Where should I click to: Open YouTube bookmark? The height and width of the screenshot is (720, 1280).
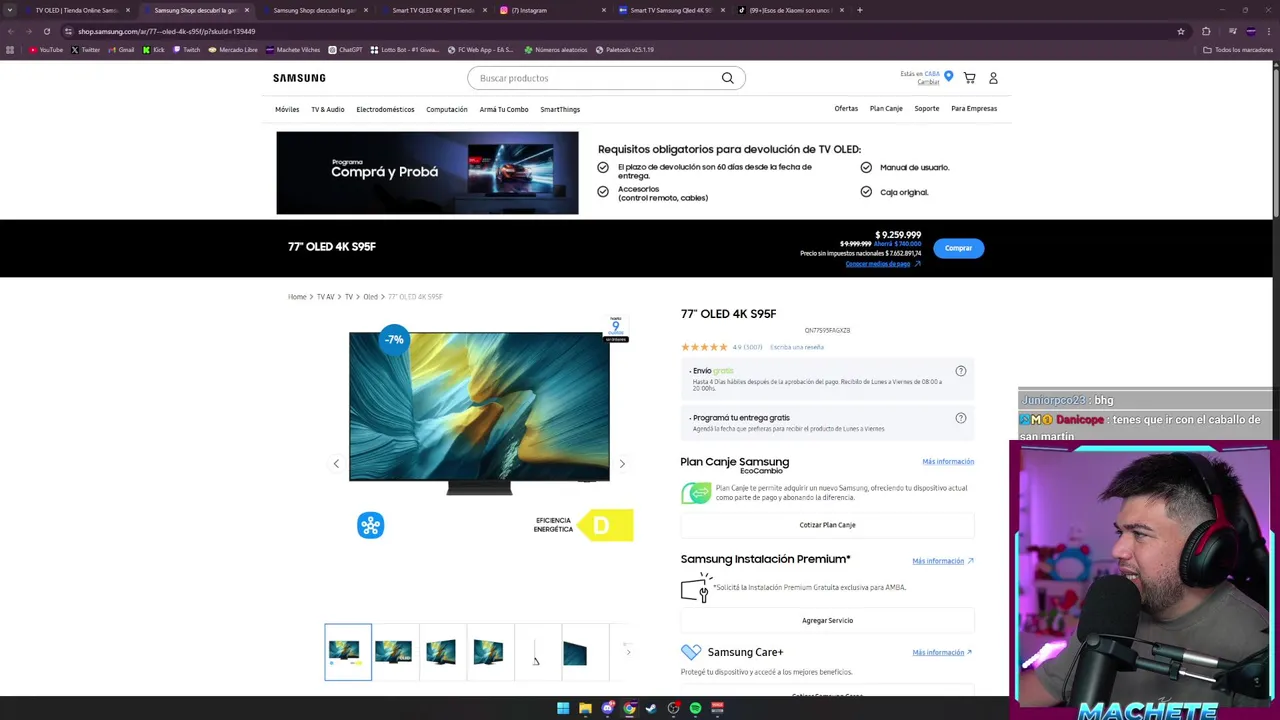[46, 49]
